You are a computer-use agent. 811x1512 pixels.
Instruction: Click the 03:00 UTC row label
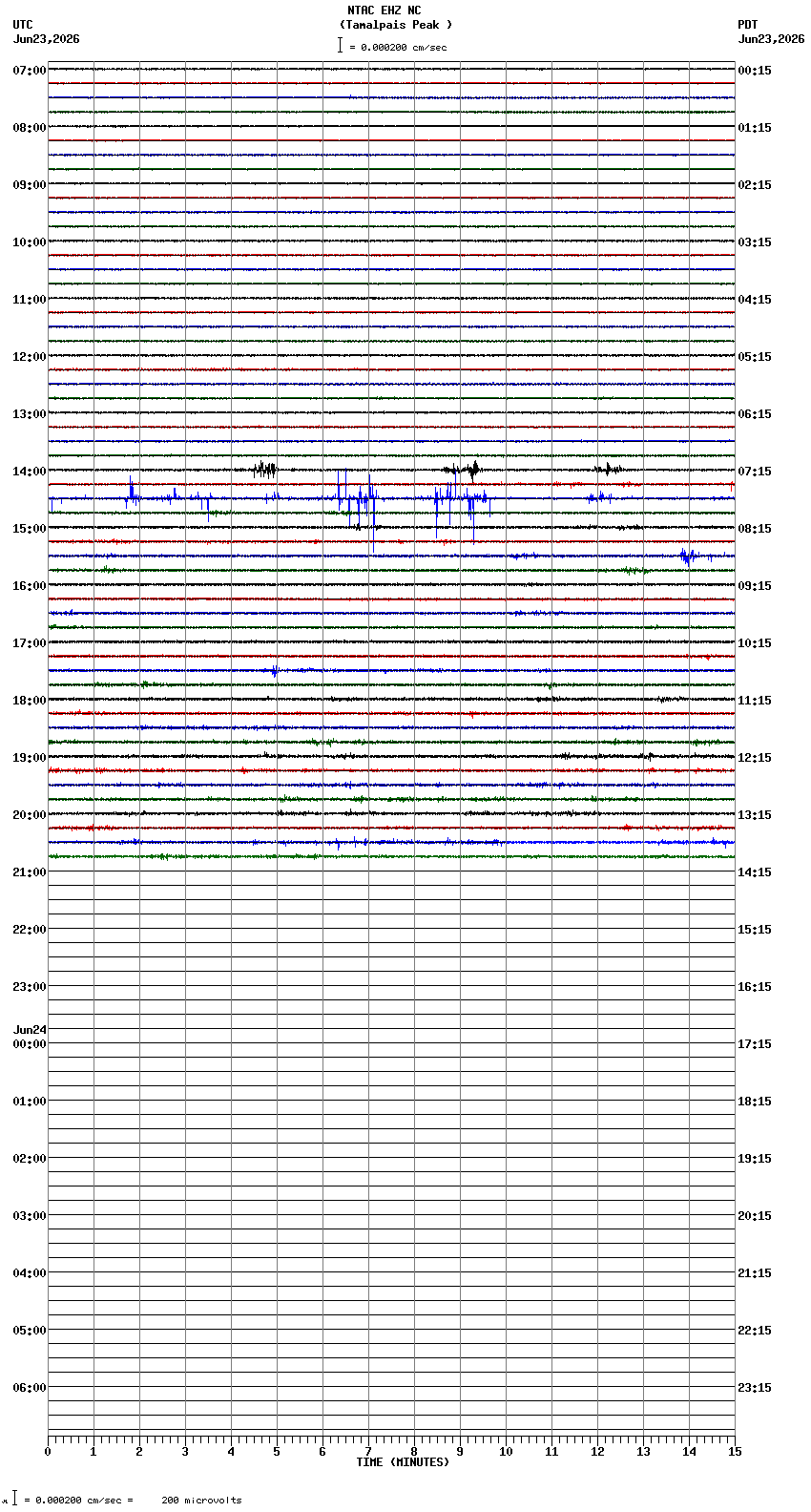click(x=30, y=1216)
